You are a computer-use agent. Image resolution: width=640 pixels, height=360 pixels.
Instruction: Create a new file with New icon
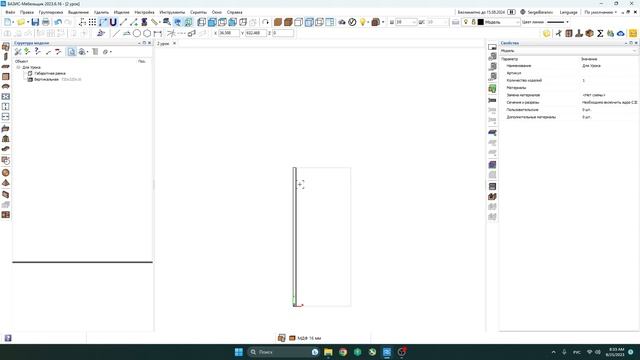pos(7,22)
